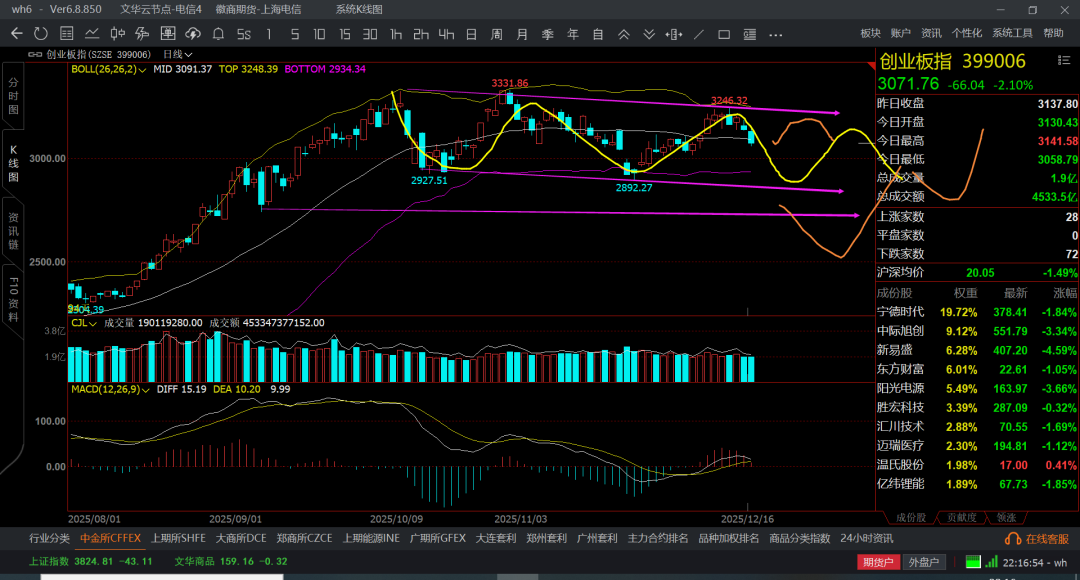Click the back arrow in toolbar
Image resolution: width=1080 pixels, height=580 pixels.
pos(16,33)
